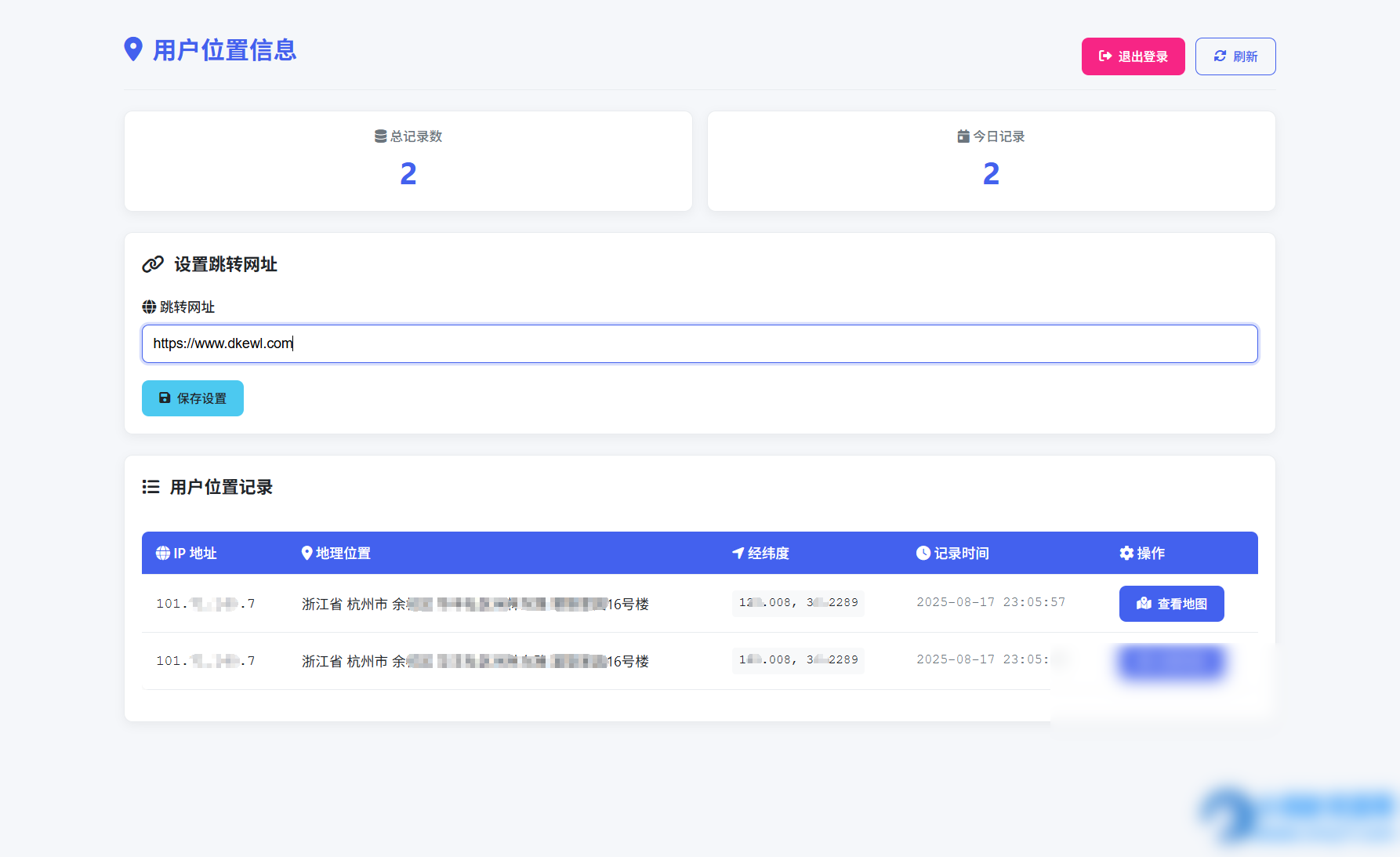Click the calendar icon above 今日记录 count
This screenshot has height=857, width=1400.
point(963,136)
